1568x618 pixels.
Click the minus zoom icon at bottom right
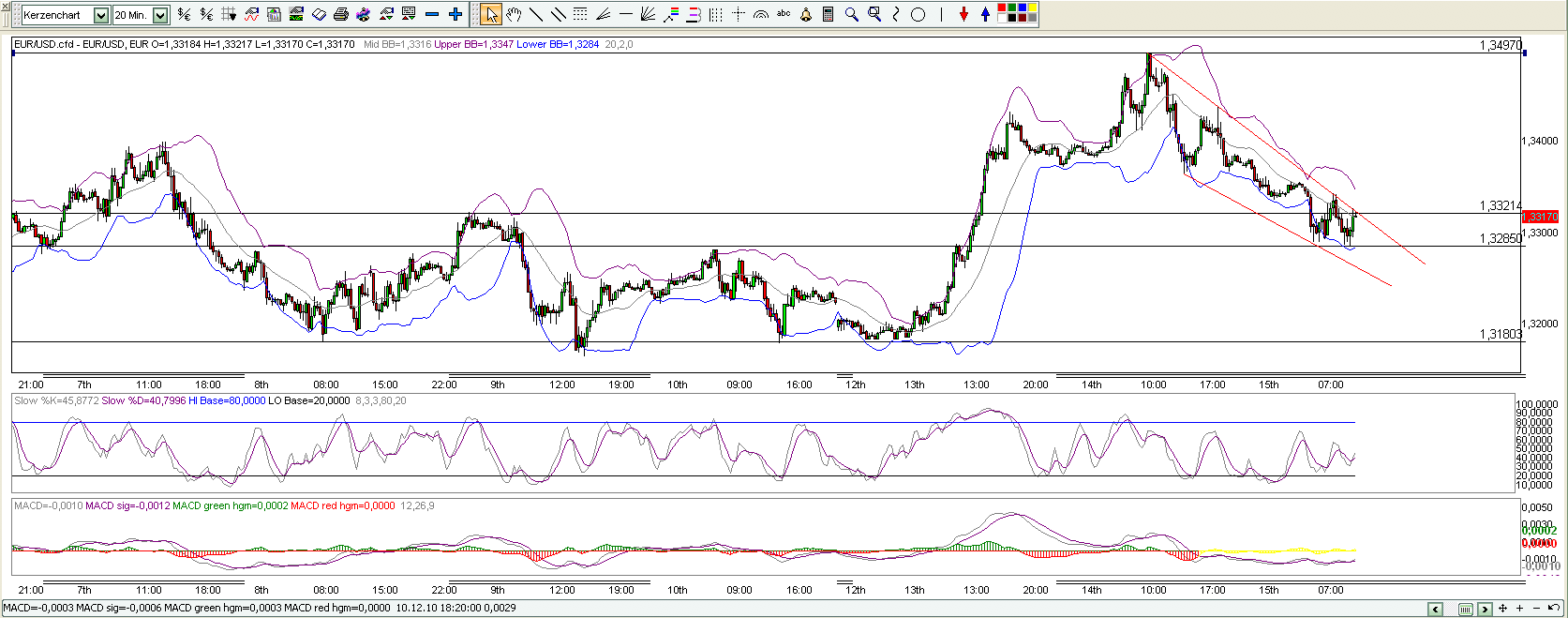click(x=1536, y=609)
